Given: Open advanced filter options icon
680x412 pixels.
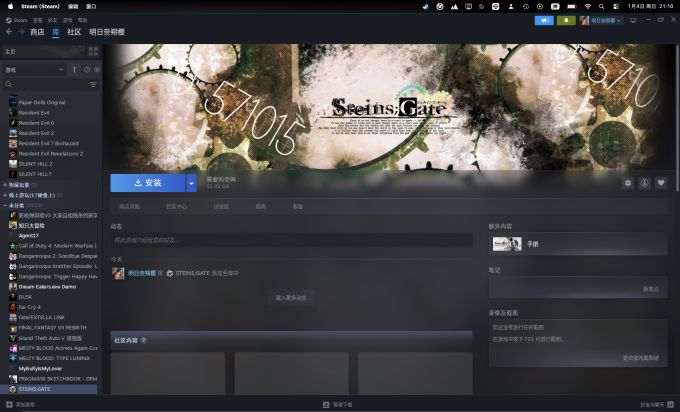Looking at the screenshot, I should coord(93,84).
